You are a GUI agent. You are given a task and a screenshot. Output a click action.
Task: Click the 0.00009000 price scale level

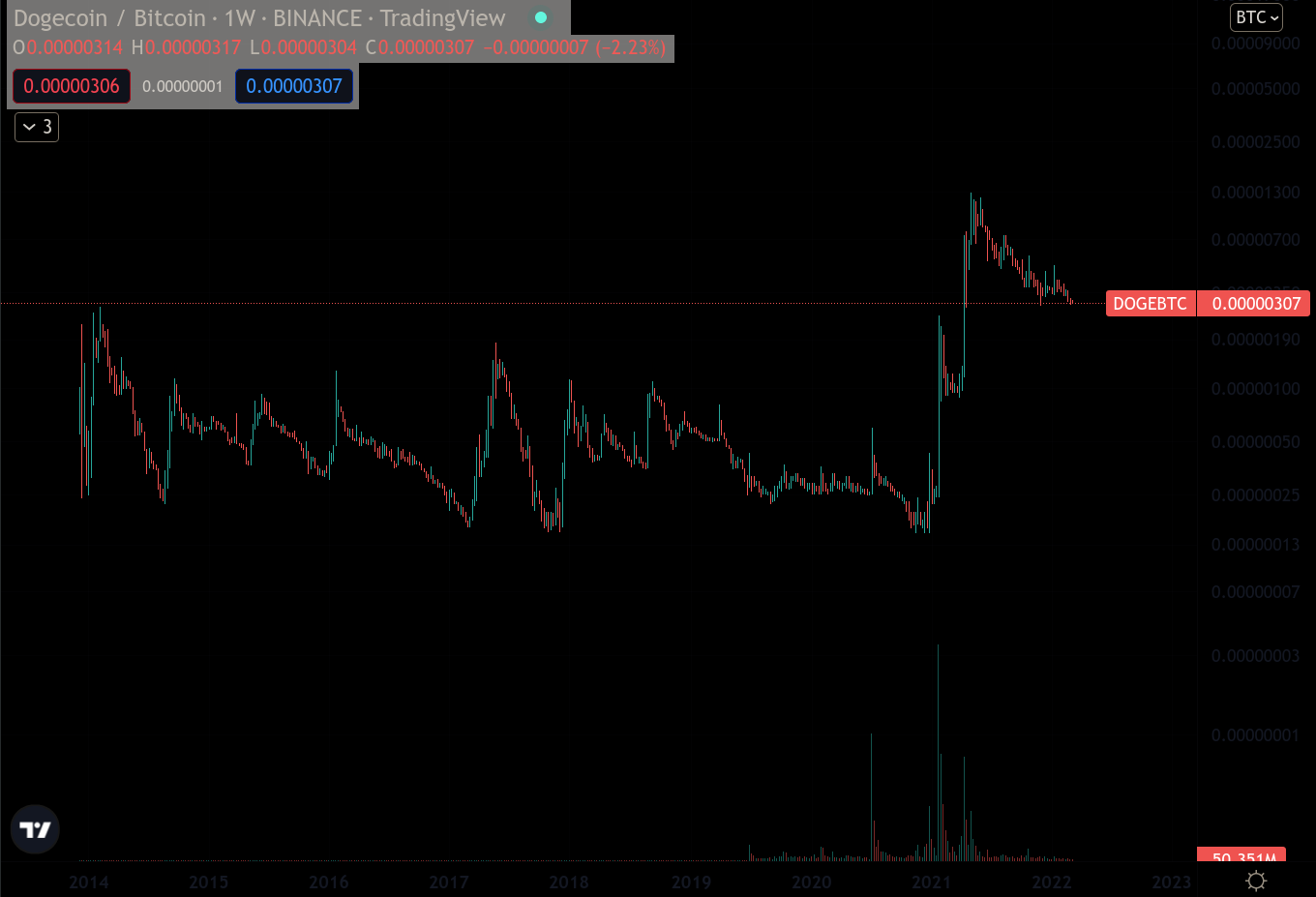tap(1255, 44)
